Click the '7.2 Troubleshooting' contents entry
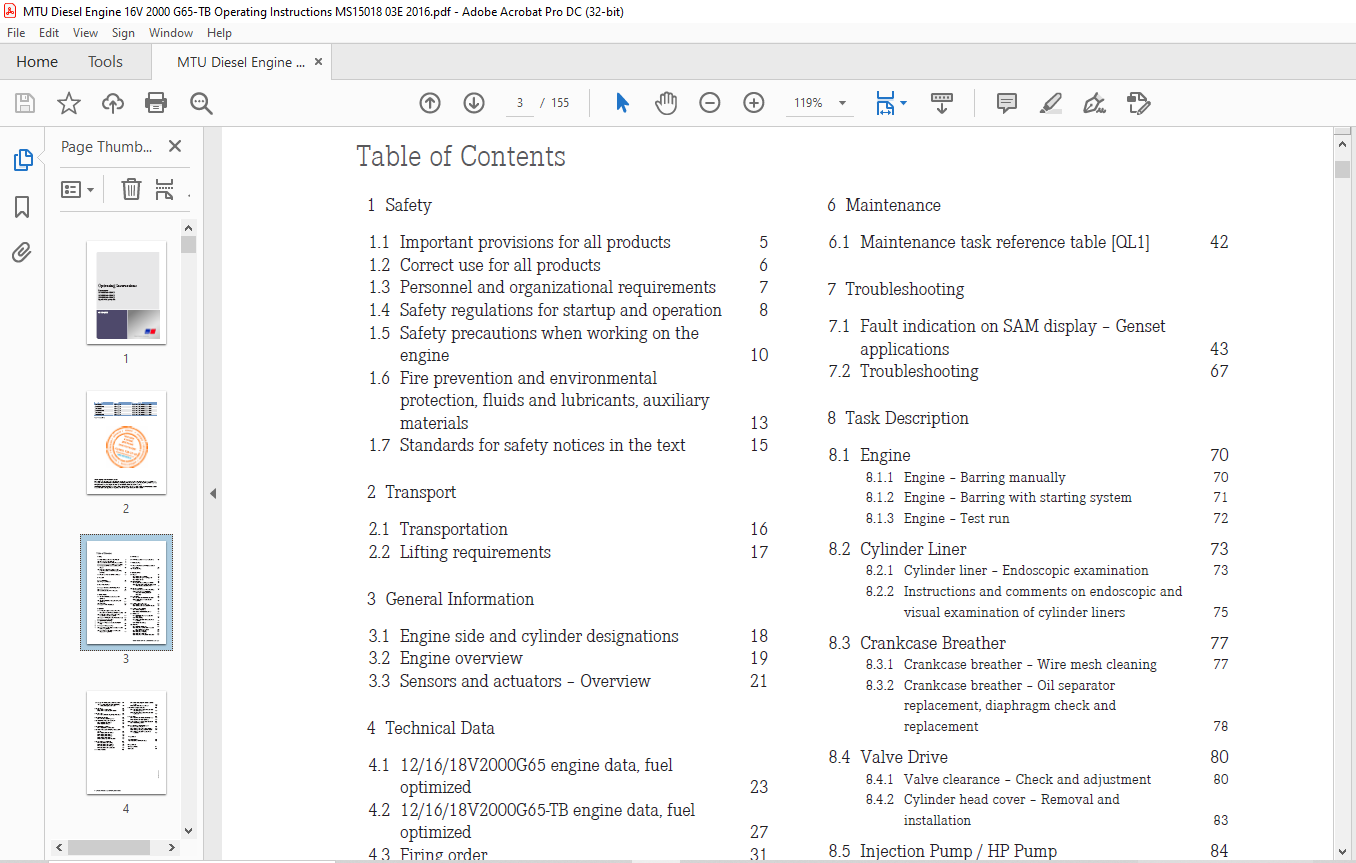 [x=903, y=371]
